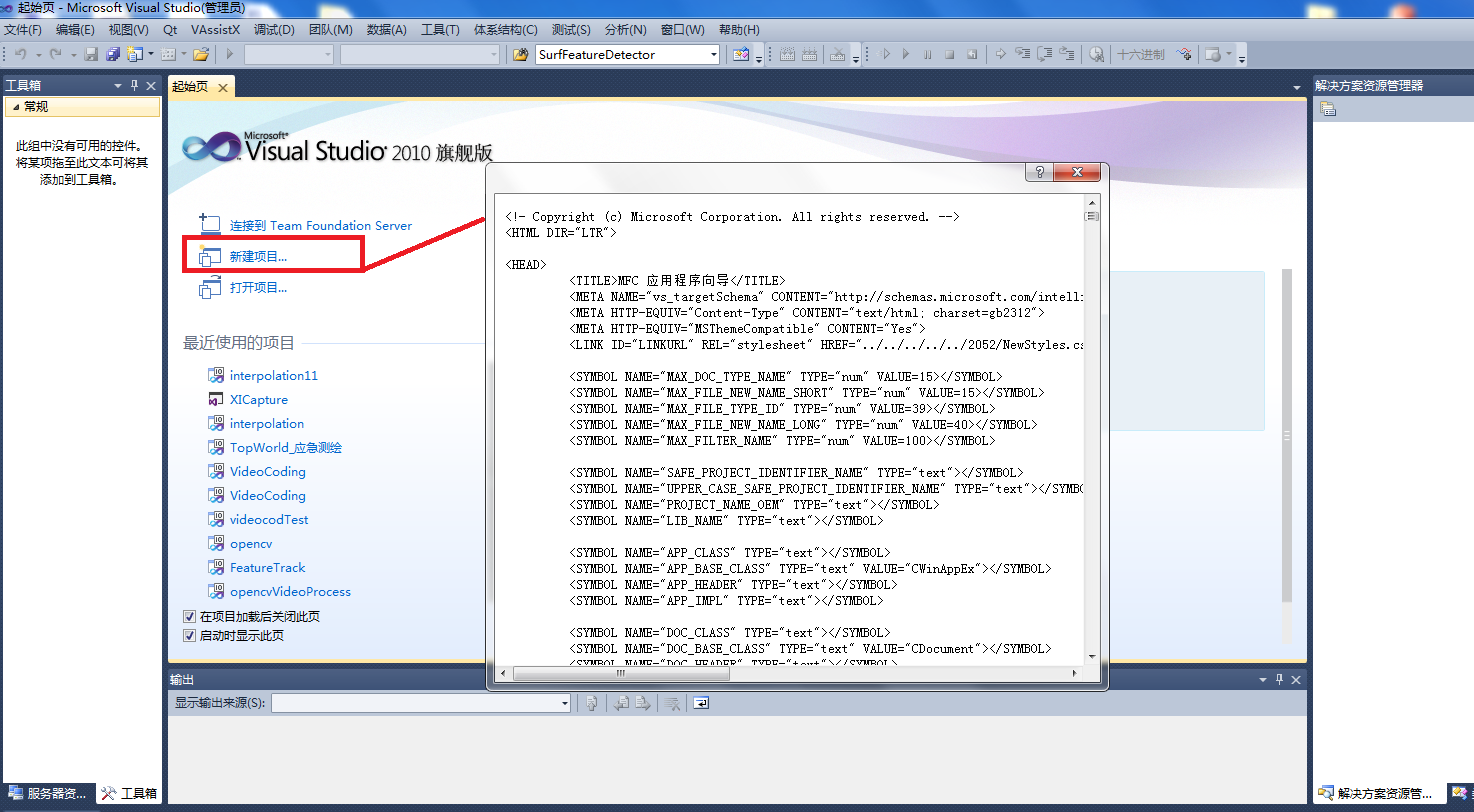This screenshot has width=1474, height=812.
Task: Open the 编辑(E) menu
Action: pyautogui.click(x=75, y=30)
